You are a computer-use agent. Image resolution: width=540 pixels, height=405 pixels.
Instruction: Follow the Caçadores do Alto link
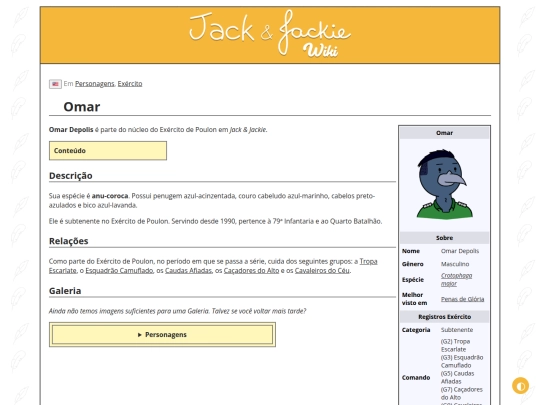pyautogui.click(x=251, y=271)
